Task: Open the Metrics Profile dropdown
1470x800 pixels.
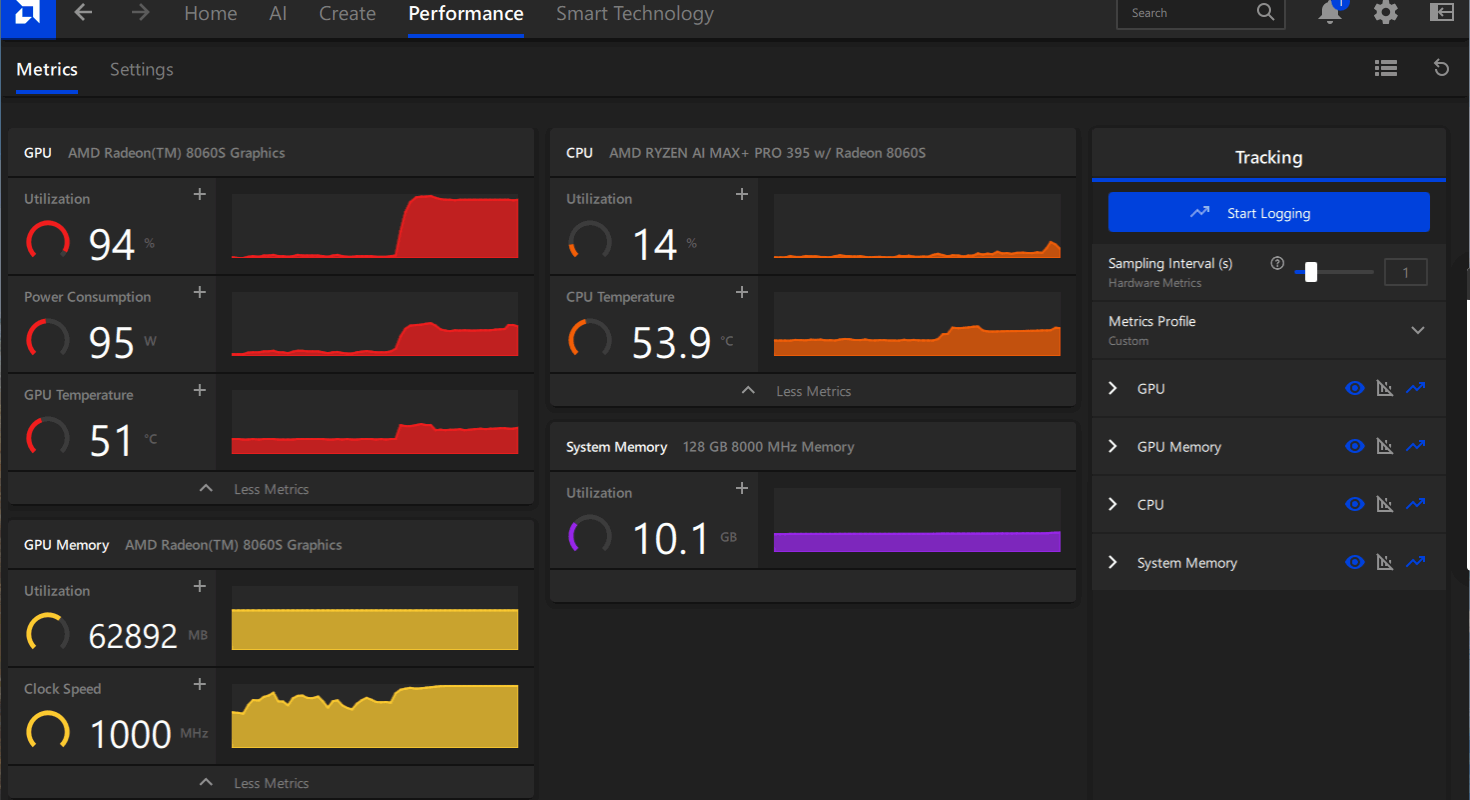Action: pyautogui.click(x=1417, y=330)
